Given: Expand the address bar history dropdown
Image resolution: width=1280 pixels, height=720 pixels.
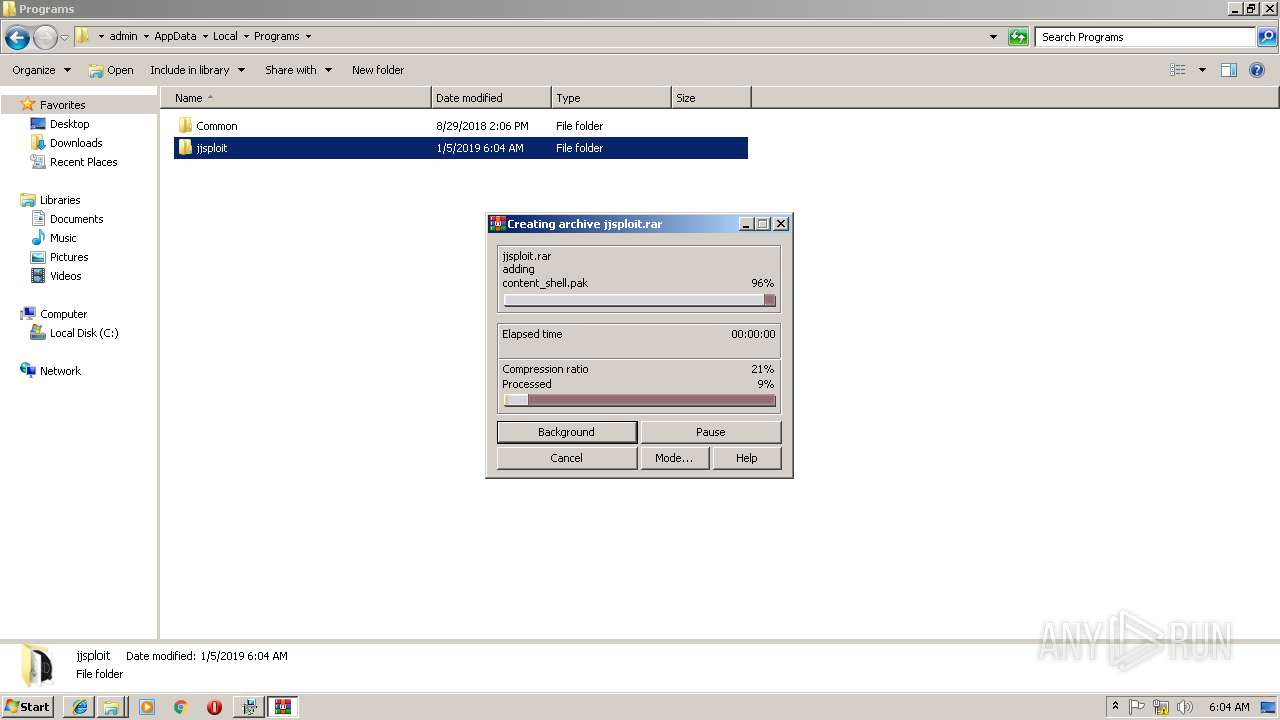Looking at the screenshot, I should point(993,37).
